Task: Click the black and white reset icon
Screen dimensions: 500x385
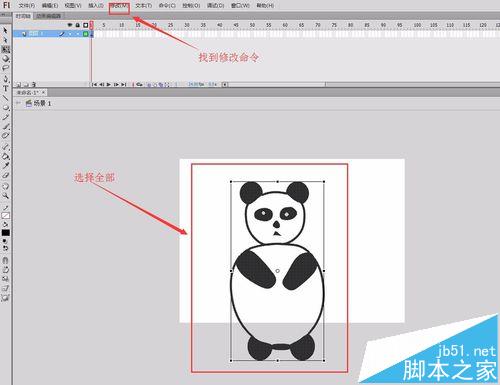Action: [5, 241]
